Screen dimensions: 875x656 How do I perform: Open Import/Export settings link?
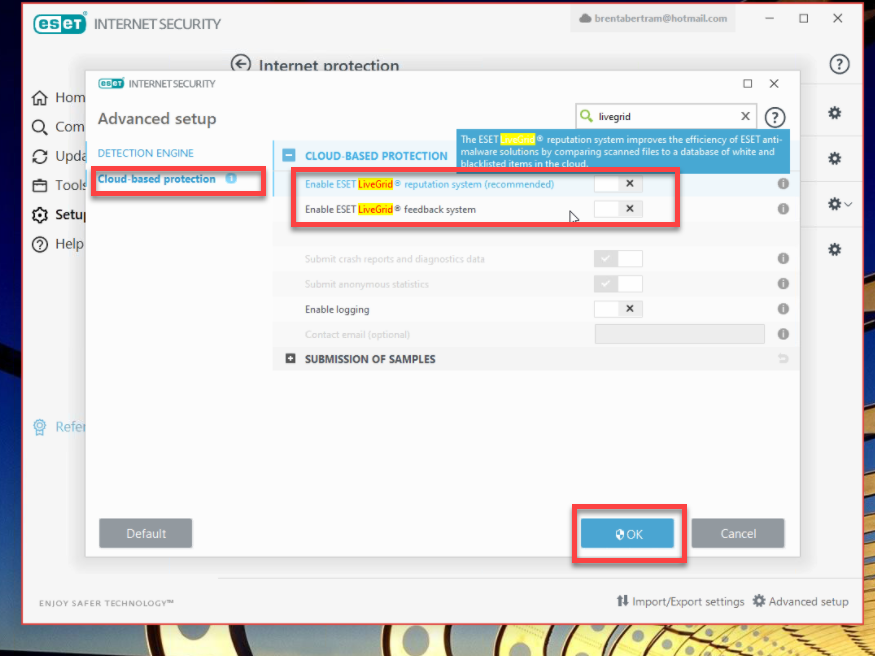click(680, 601)
